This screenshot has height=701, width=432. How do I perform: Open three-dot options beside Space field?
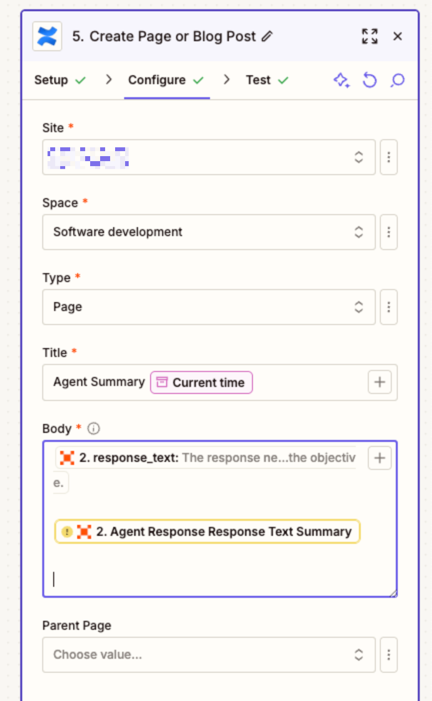[389, 232]
